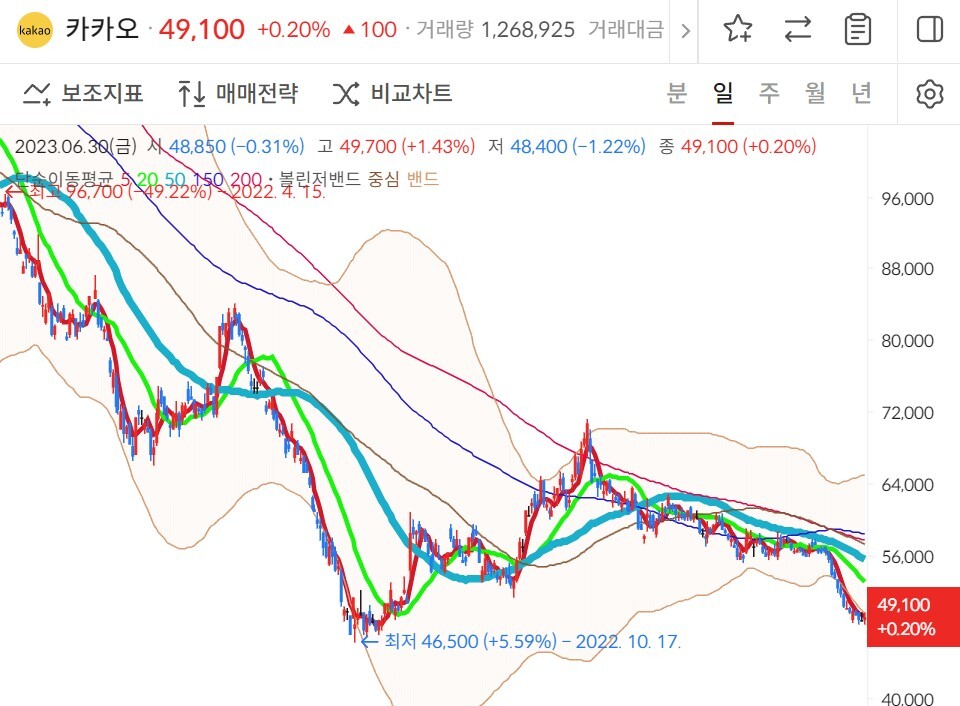Click the Bollinger 밴드 legend item

pyautogui.click(x=423, y=179)
